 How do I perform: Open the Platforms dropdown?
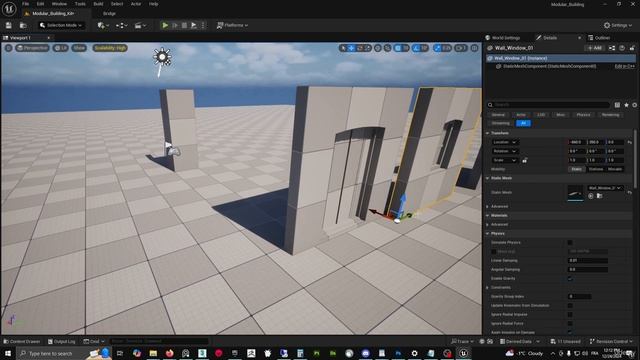click(232, 25)
